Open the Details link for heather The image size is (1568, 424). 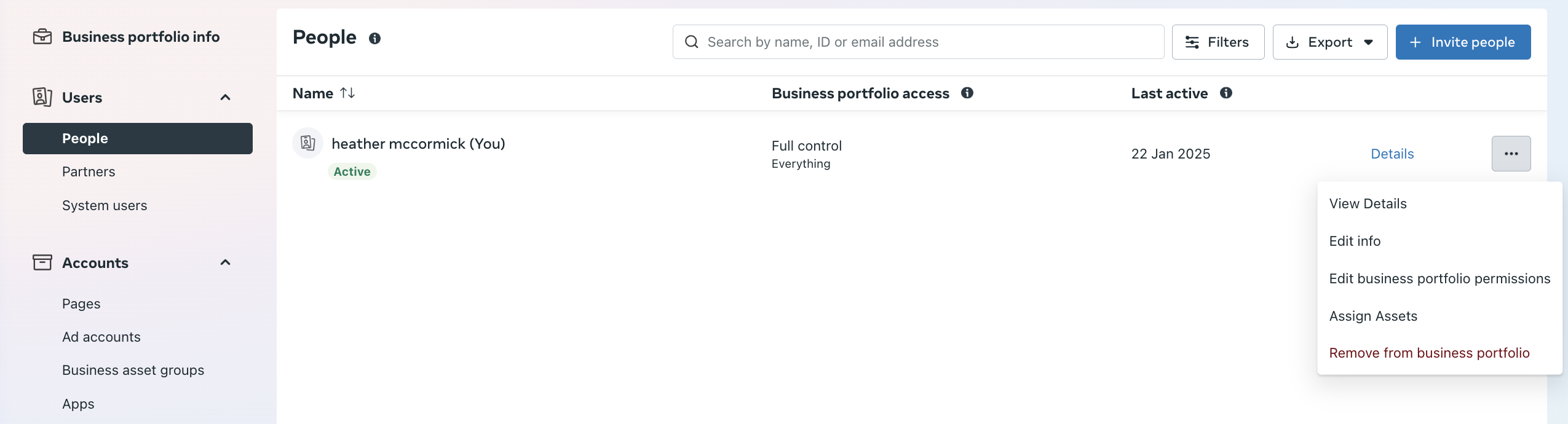pos(1392,154)
